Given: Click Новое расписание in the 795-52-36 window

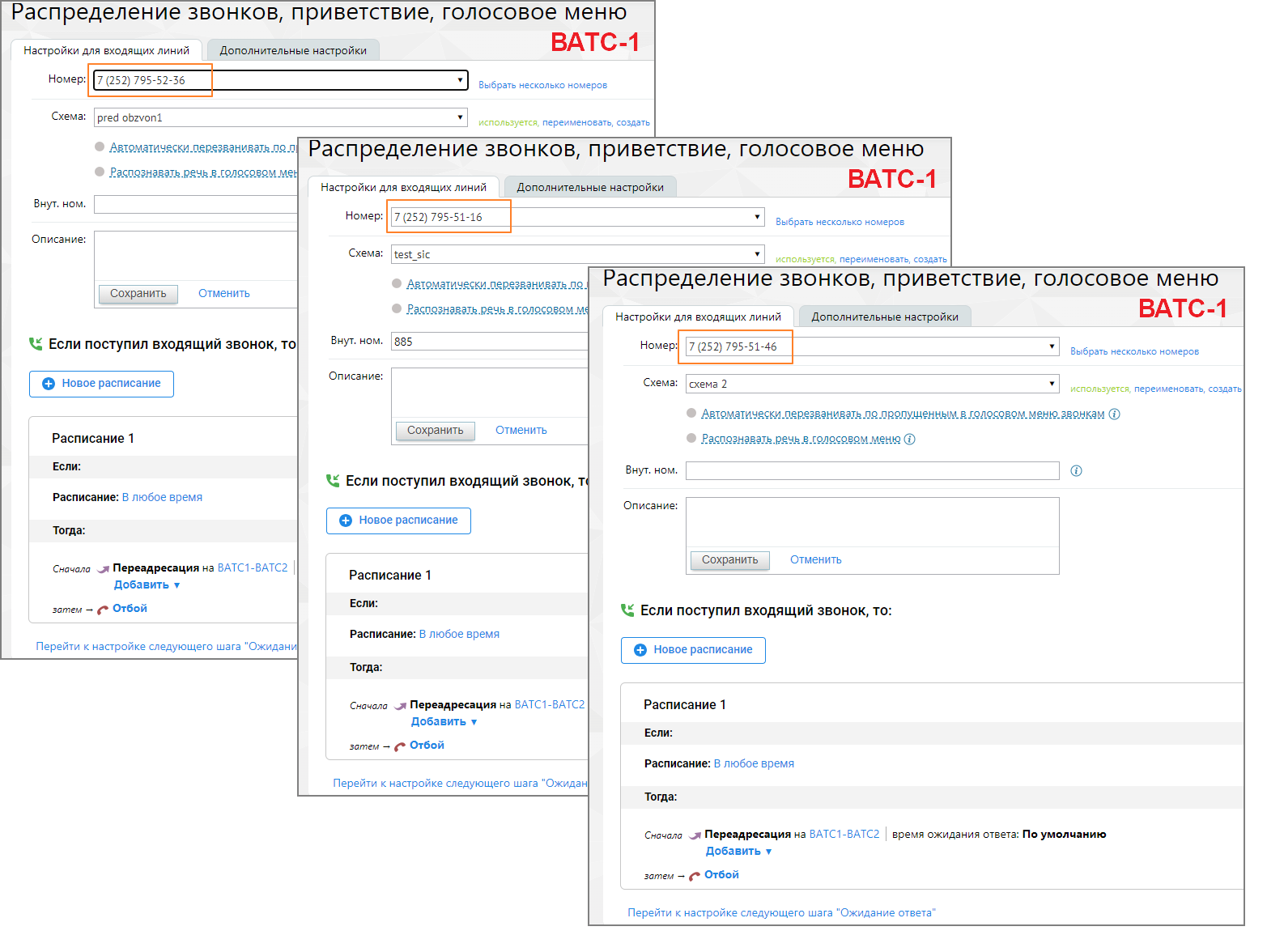Looking at the screenshot, I should click(x=101, y=384).
